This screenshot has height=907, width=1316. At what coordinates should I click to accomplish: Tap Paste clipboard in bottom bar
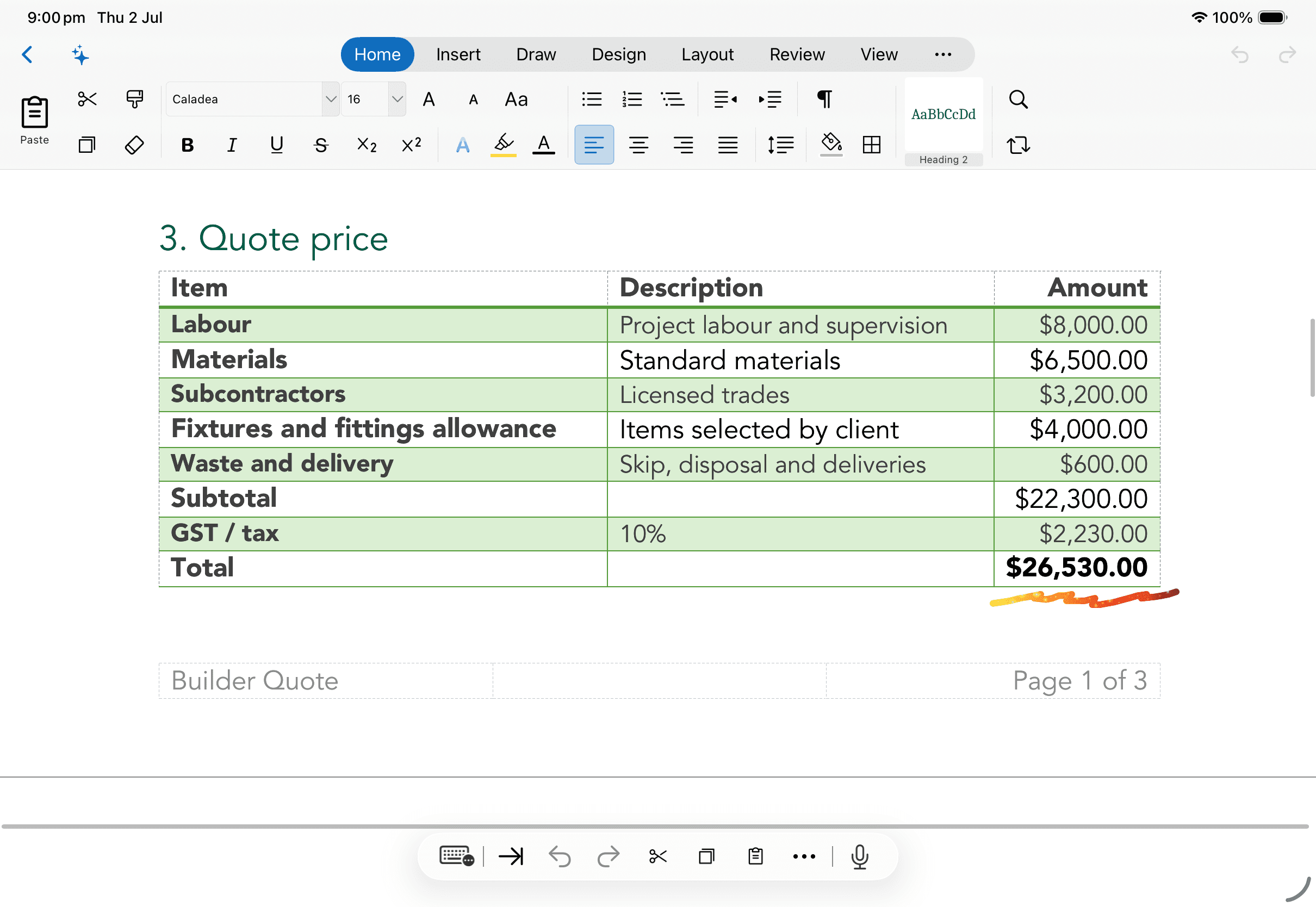[755, 856]
